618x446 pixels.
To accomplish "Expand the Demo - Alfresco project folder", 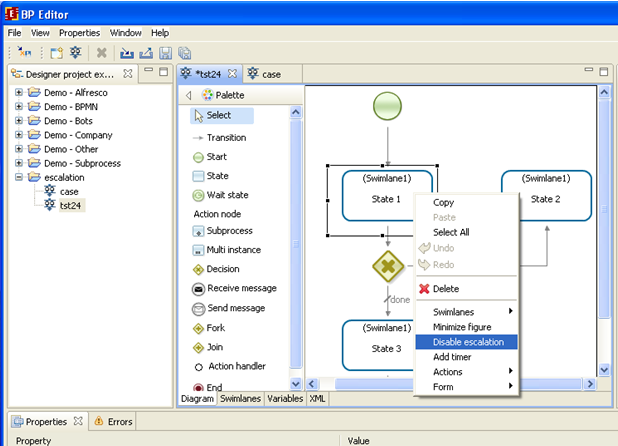I will (18, 93).
